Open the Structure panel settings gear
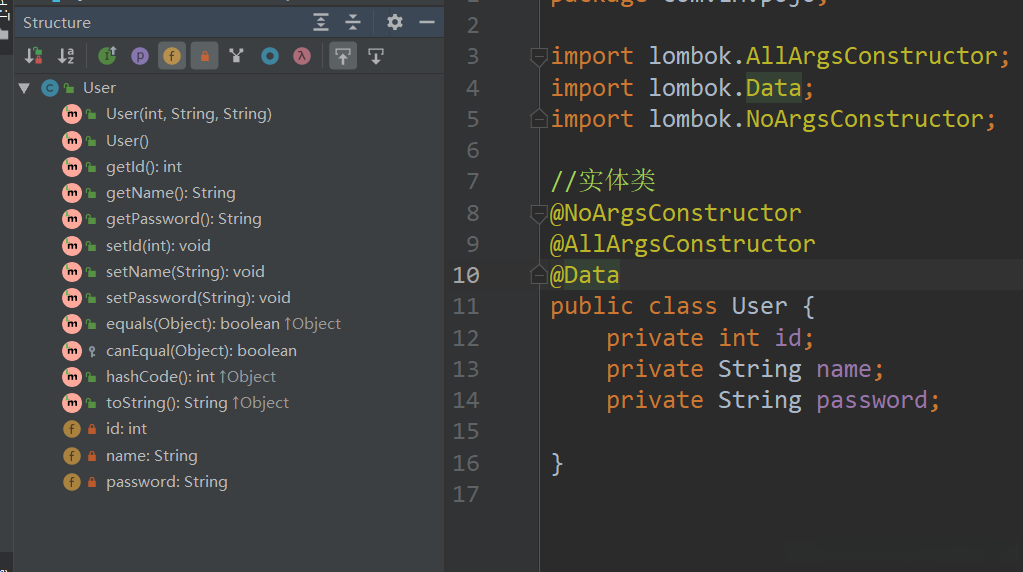Viewport: 1023px width, 572px height. pyautogui.click(x=395, y=22)
